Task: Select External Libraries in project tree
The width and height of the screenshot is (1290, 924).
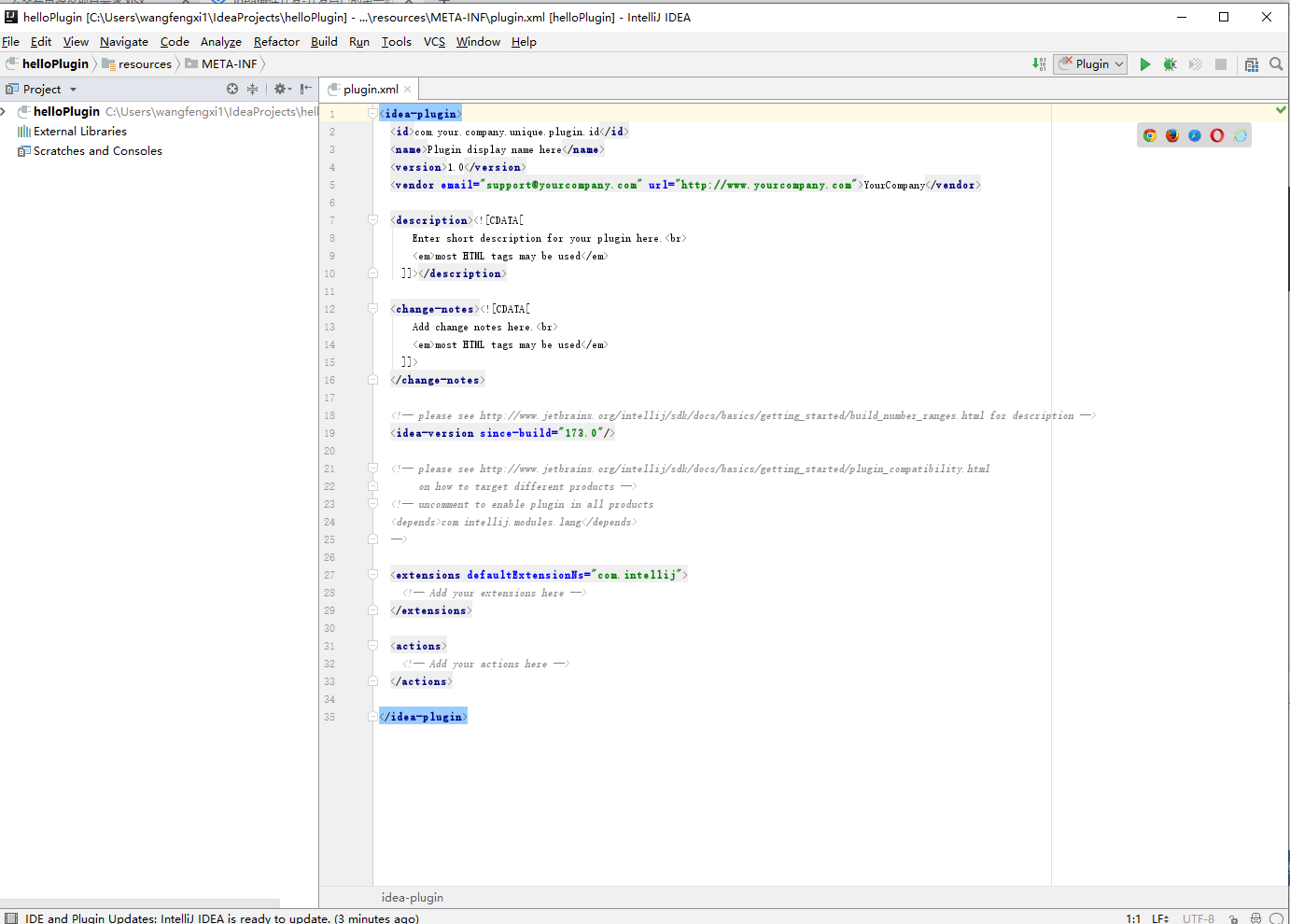Action: [80, 132]
